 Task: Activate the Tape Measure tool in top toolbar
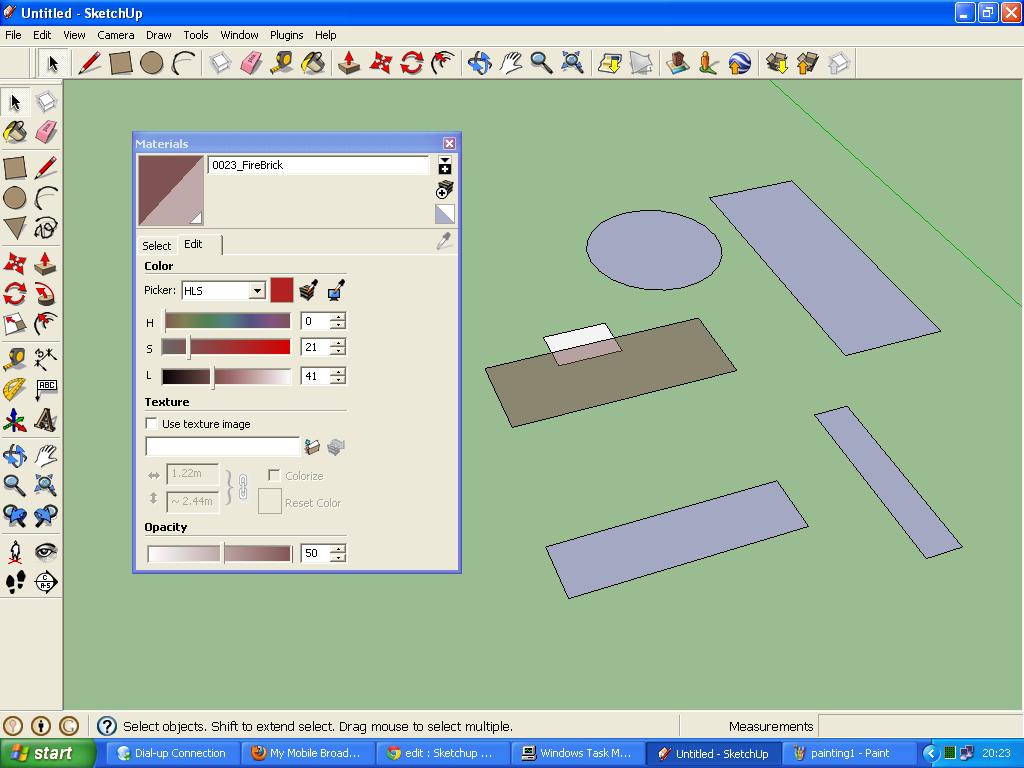tap(283, 63)
